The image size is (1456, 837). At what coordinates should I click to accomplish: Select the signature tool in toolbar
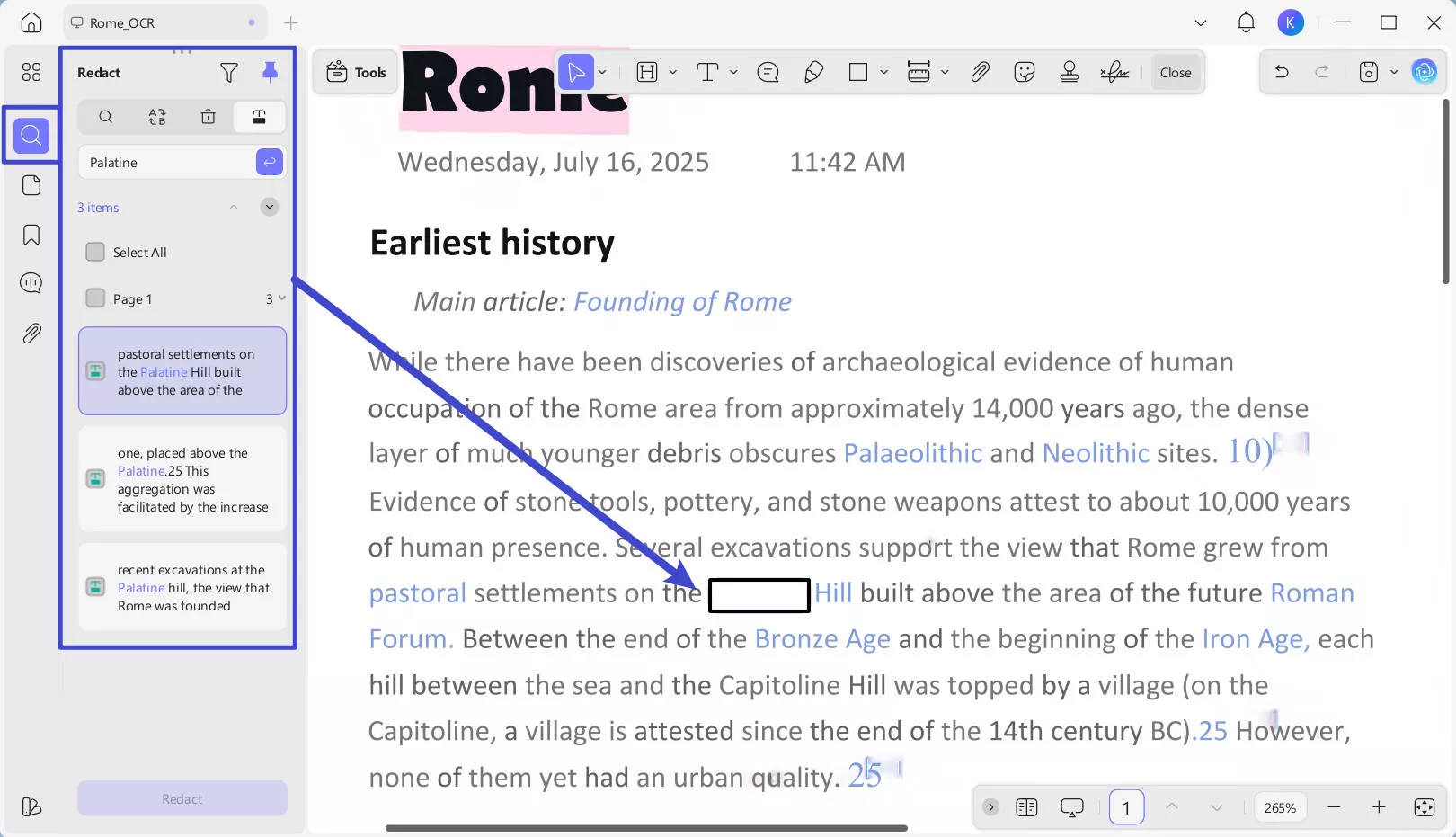tap(1114, 73)
